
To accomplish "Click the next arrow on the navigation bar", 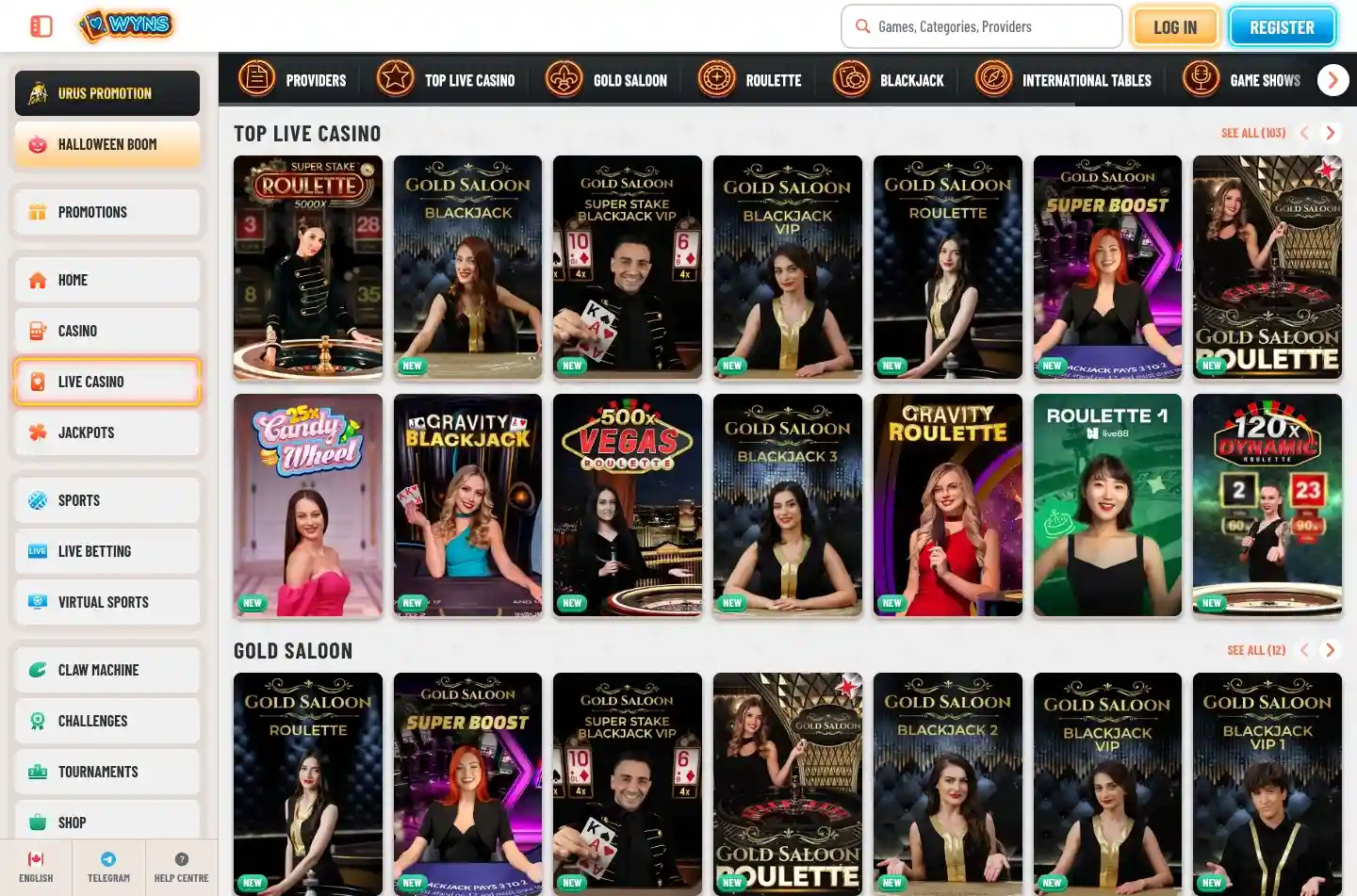I will point(1332,79).
